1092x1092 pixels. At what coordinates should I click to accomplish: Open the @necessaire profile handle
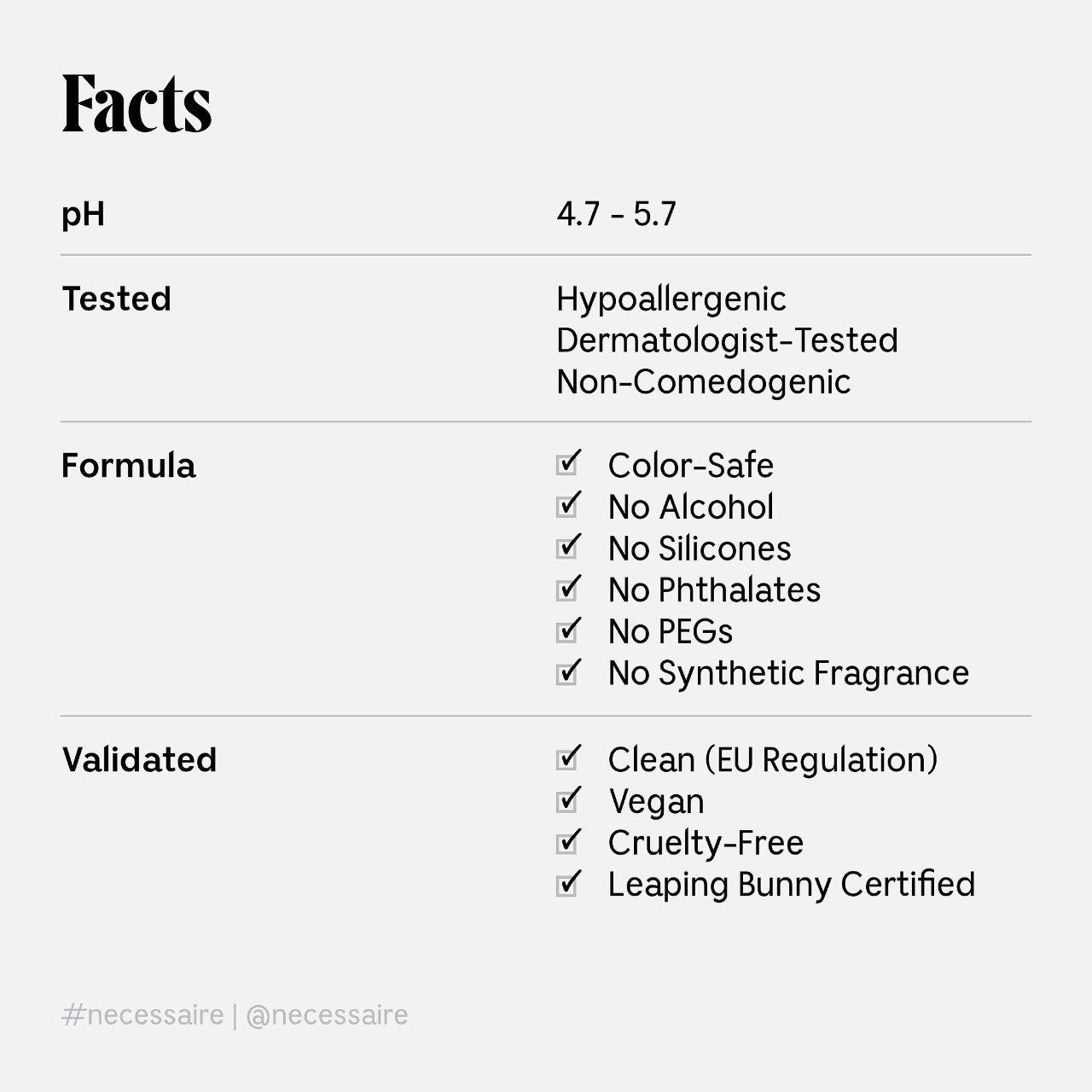327,1015
